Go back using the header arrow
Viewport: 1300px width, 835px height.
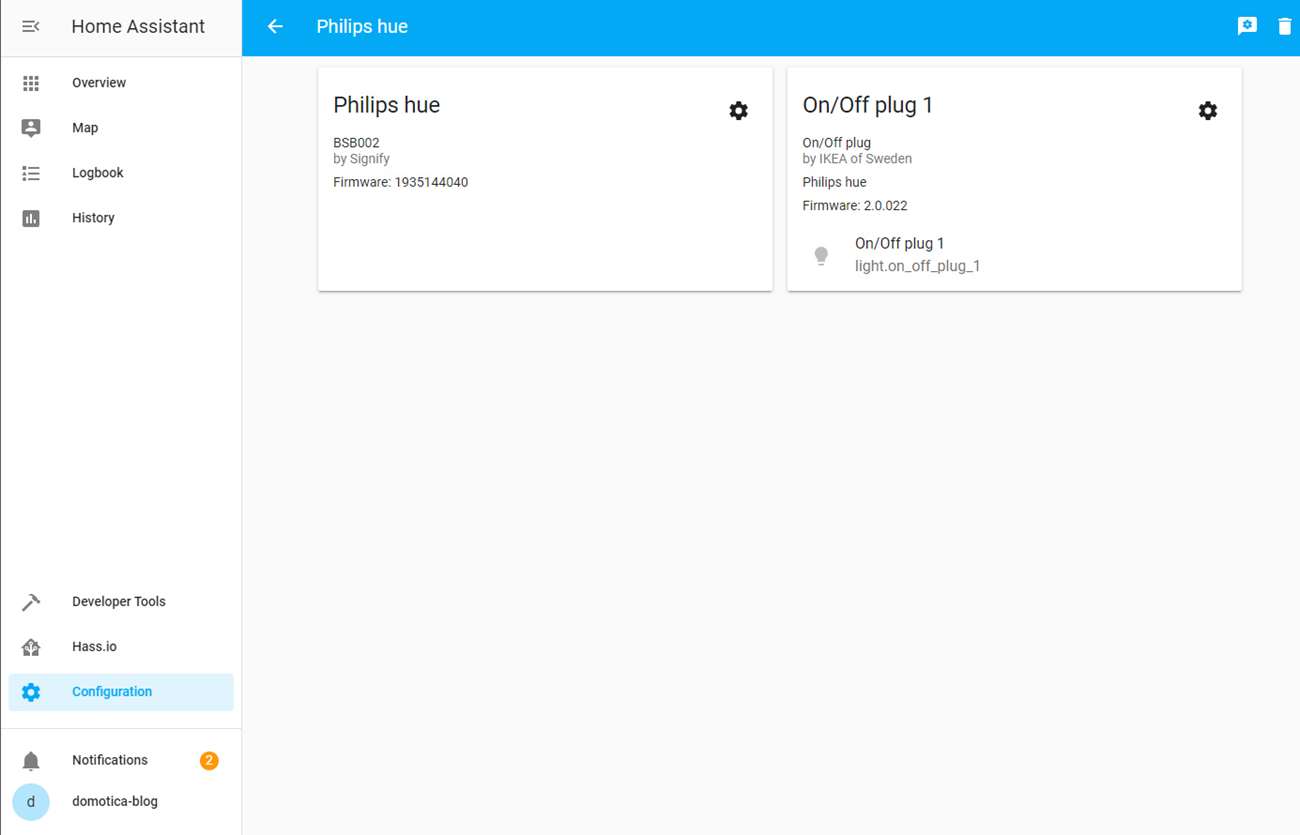click(x=275, y=27)
